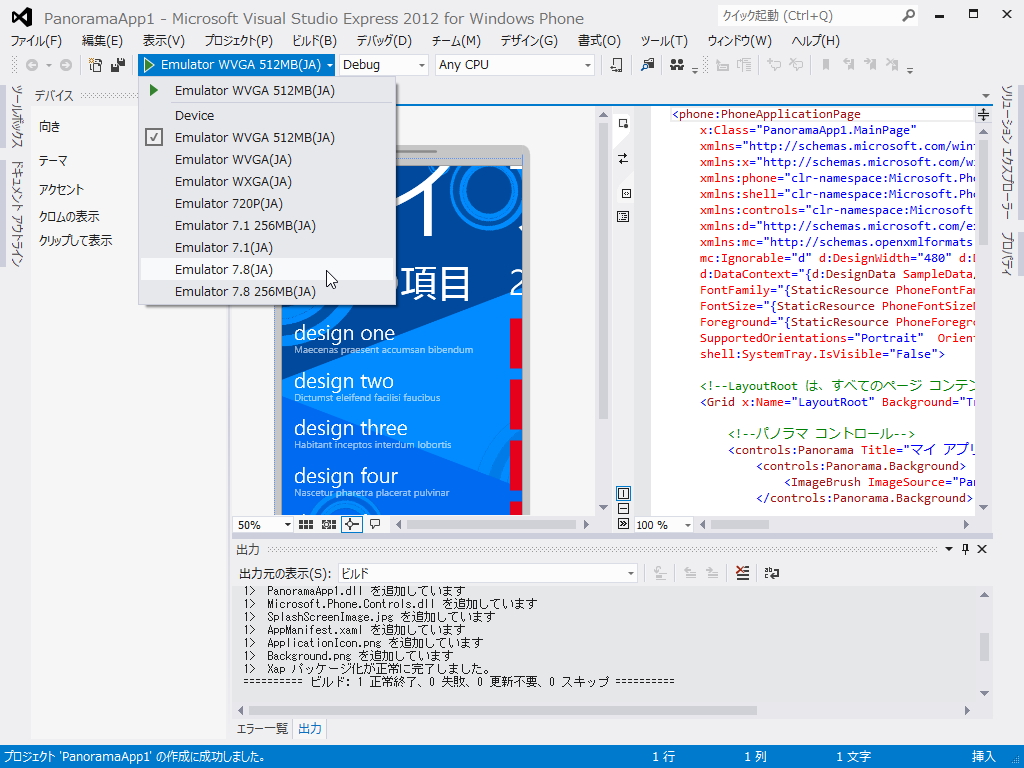Click the device window icon beside Any CPU
The width and height of the screenshot is (1024, 768).
click(x=616, y=65)
